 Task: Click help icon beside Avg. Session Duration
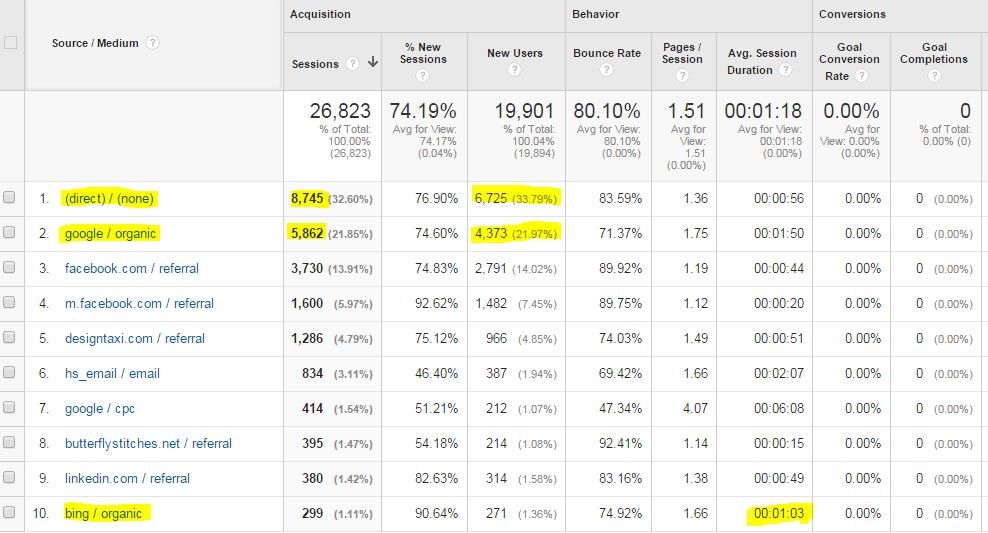point(785,70)
